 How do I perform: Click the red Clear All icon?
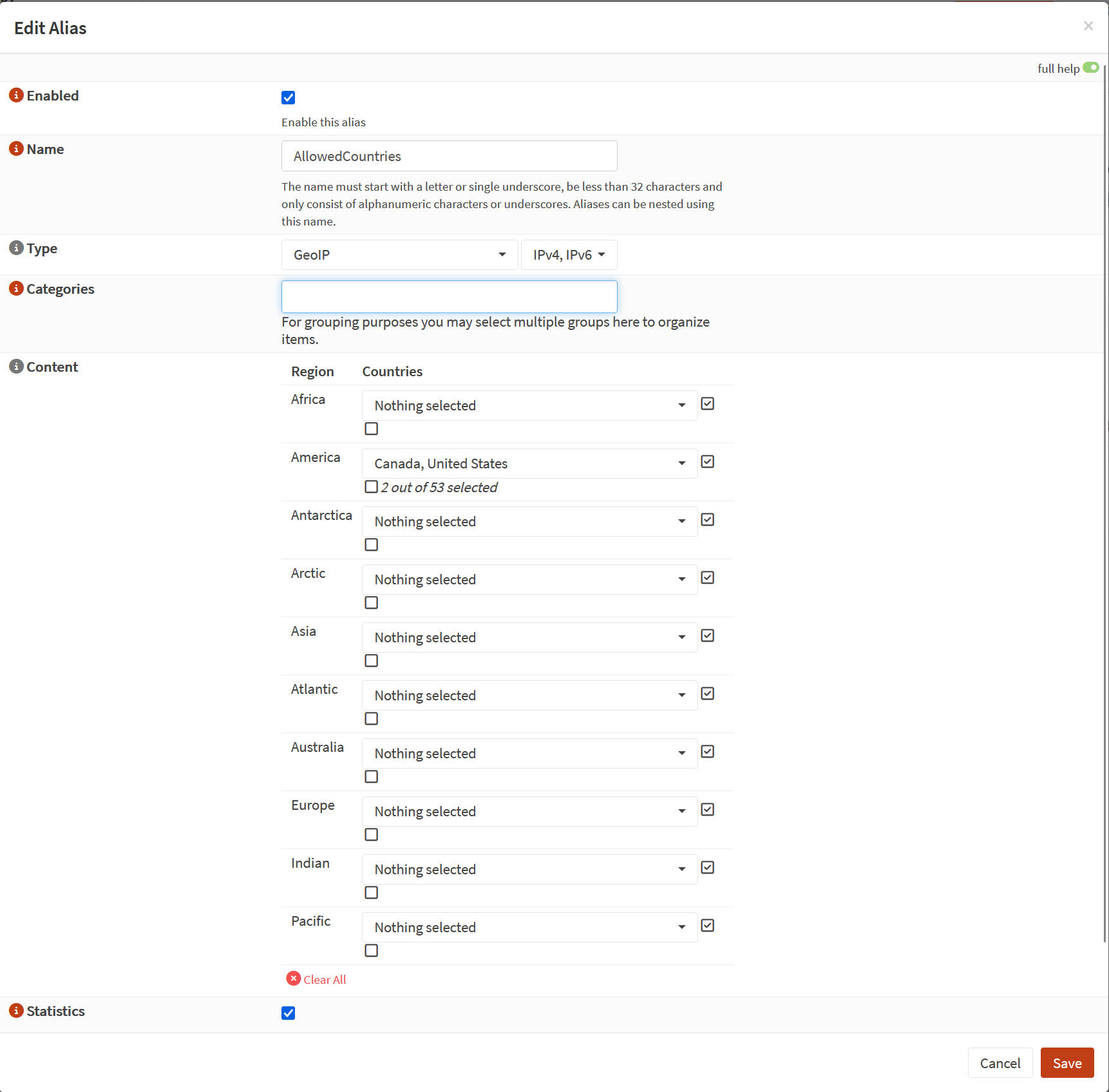tap(294, 979)
